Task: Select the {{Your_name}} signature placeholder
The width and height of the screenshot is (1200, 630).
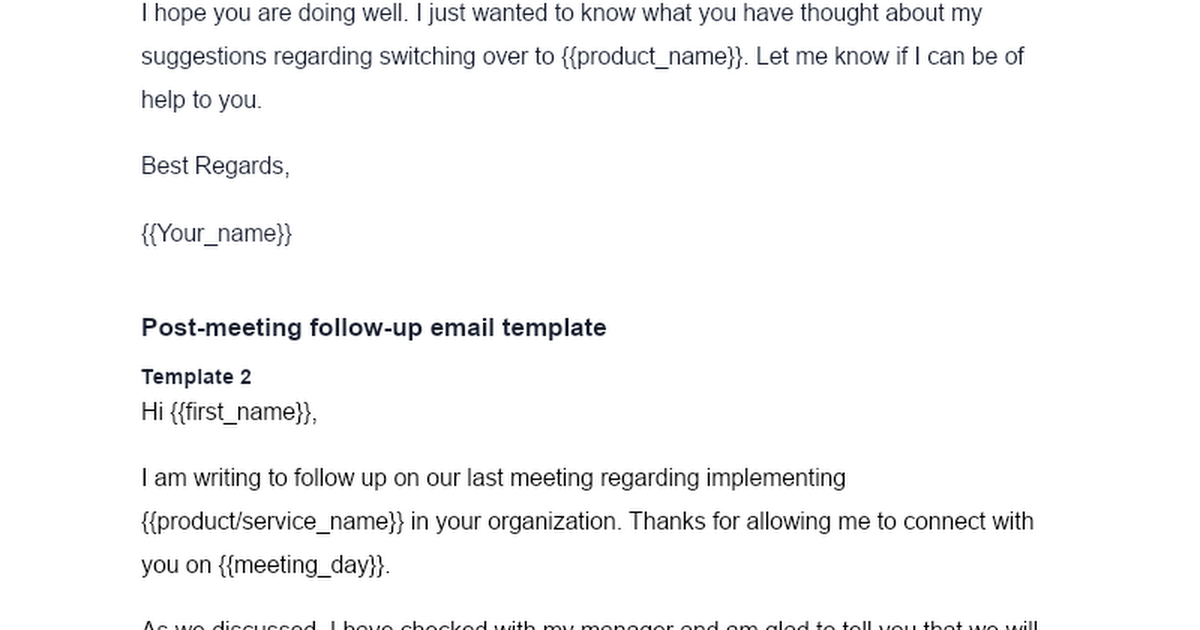Action: coord(216,234)
